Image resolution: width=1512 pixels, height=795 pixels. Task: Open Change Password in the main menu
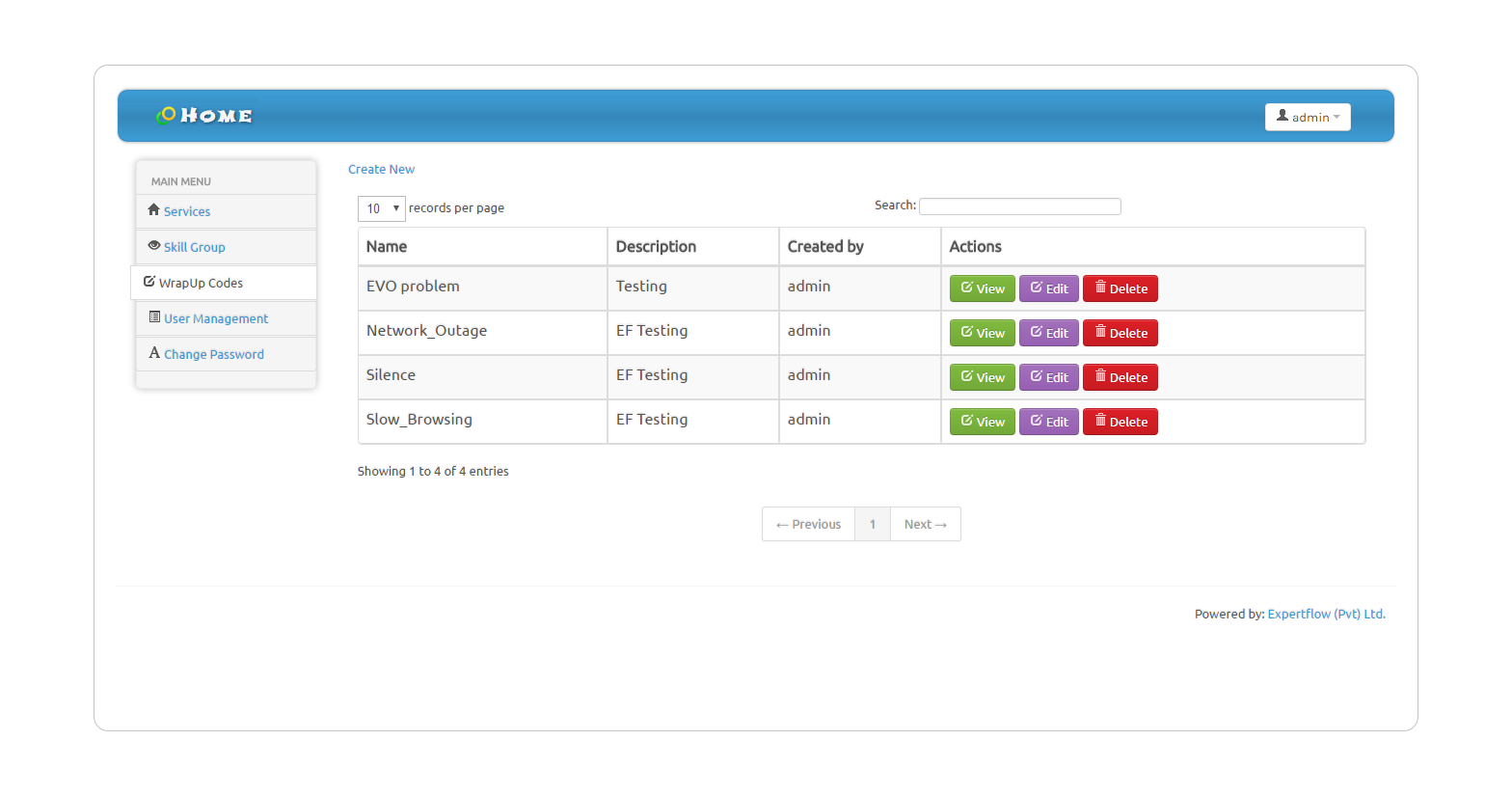(214, 354)
